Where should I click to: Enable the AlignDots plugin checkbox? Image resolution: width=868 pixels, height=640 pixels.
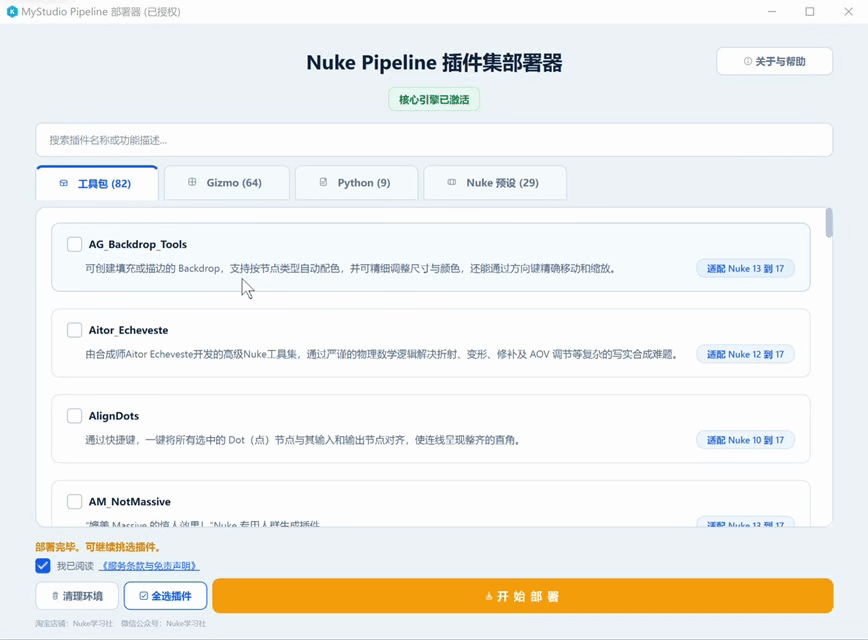coord(74,416)
